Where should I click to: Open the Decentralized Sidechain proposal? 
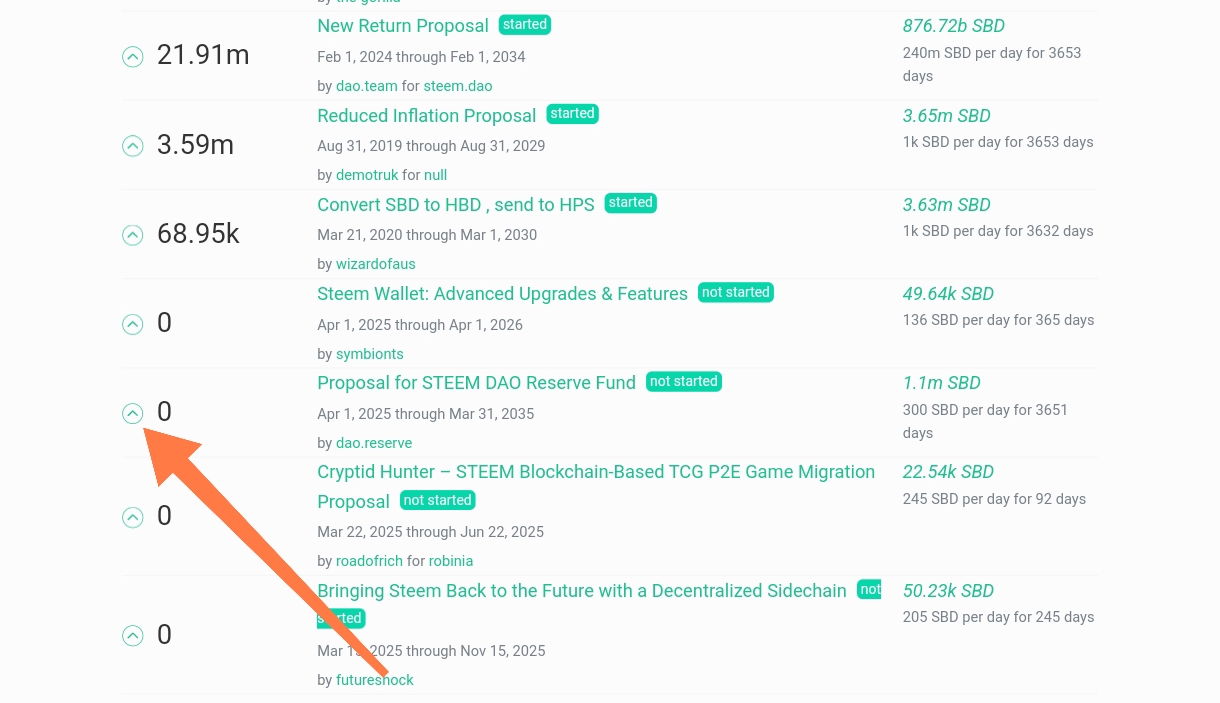click(581, 591)
